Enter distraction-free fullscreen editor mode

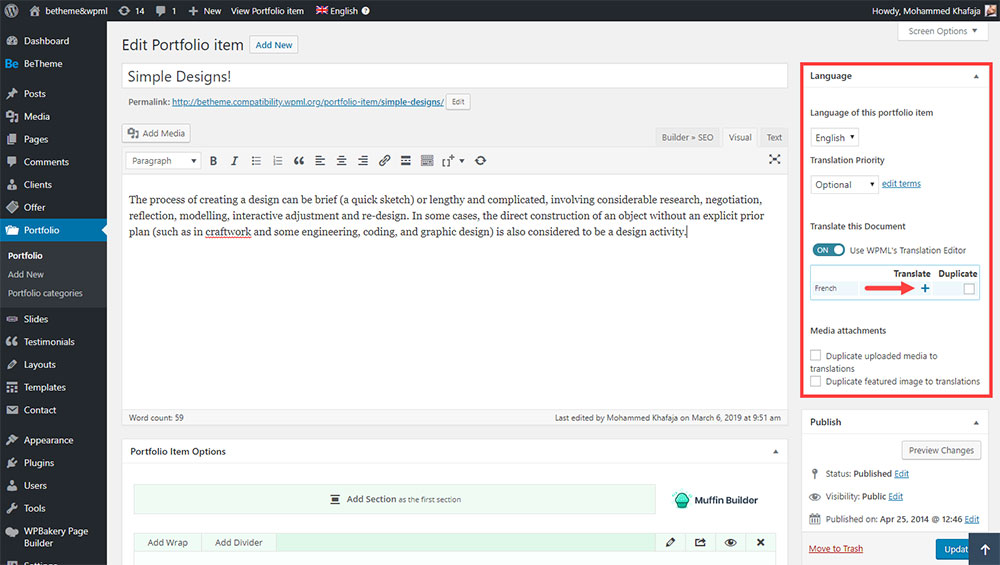[774, 160]
